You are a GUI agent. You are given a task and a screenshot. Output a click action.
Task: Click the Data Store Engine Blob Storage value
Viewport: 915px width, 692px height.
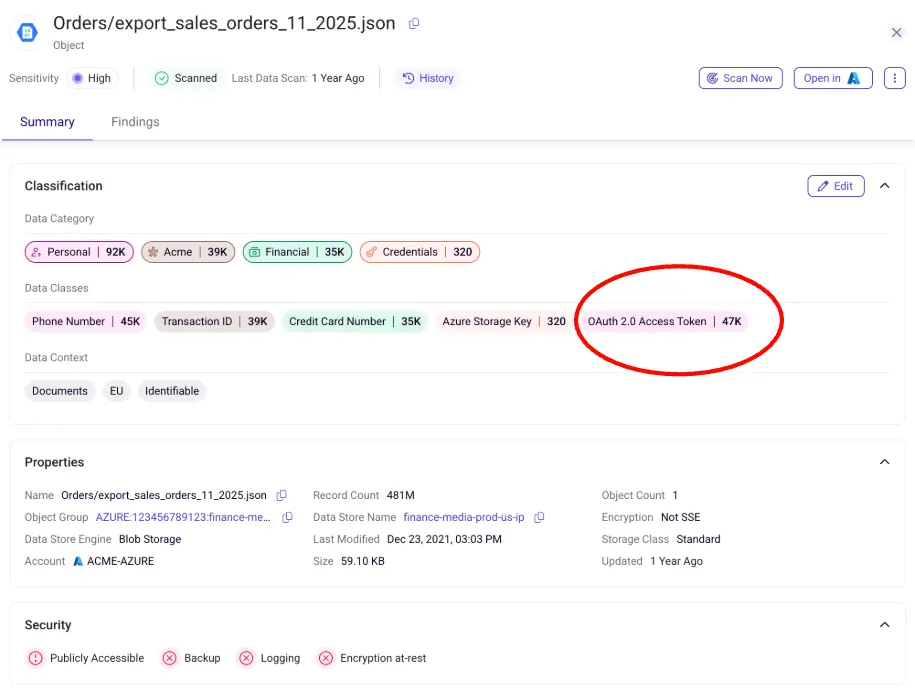150,539
